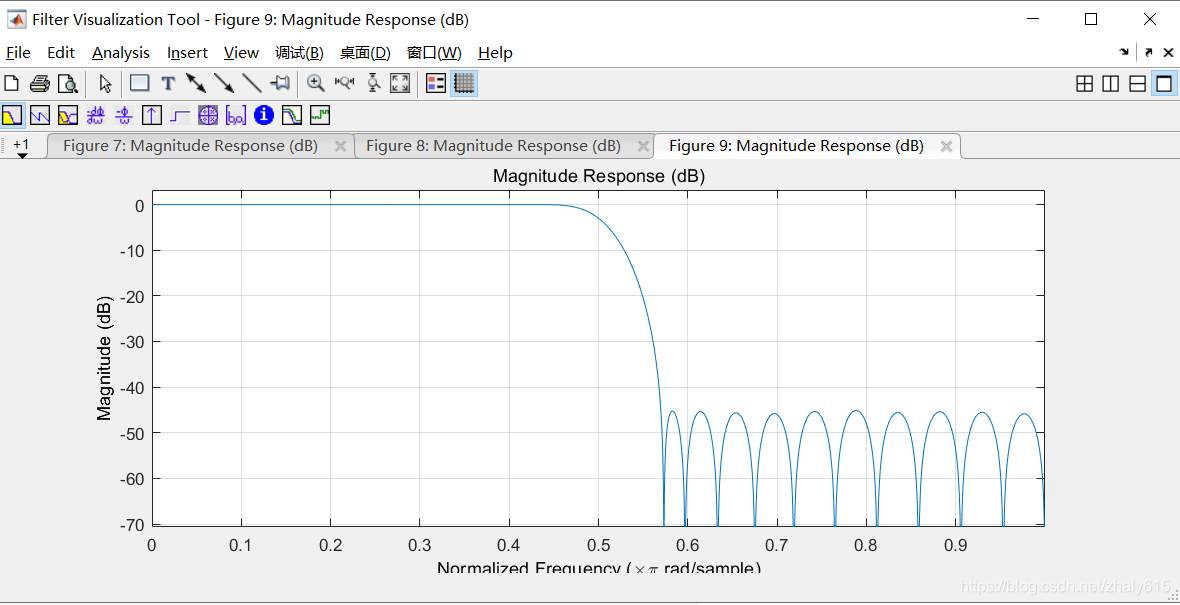Toggle the Grid icon
Screen dimensions: 1180x605
tap(464, 83)
